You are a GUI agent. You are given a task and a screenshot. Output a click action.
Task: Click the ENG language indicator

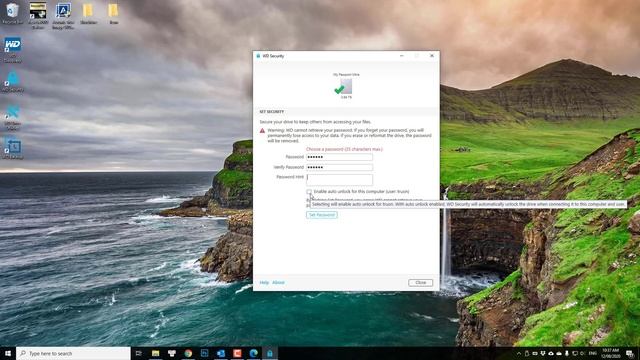click(593, 353)
